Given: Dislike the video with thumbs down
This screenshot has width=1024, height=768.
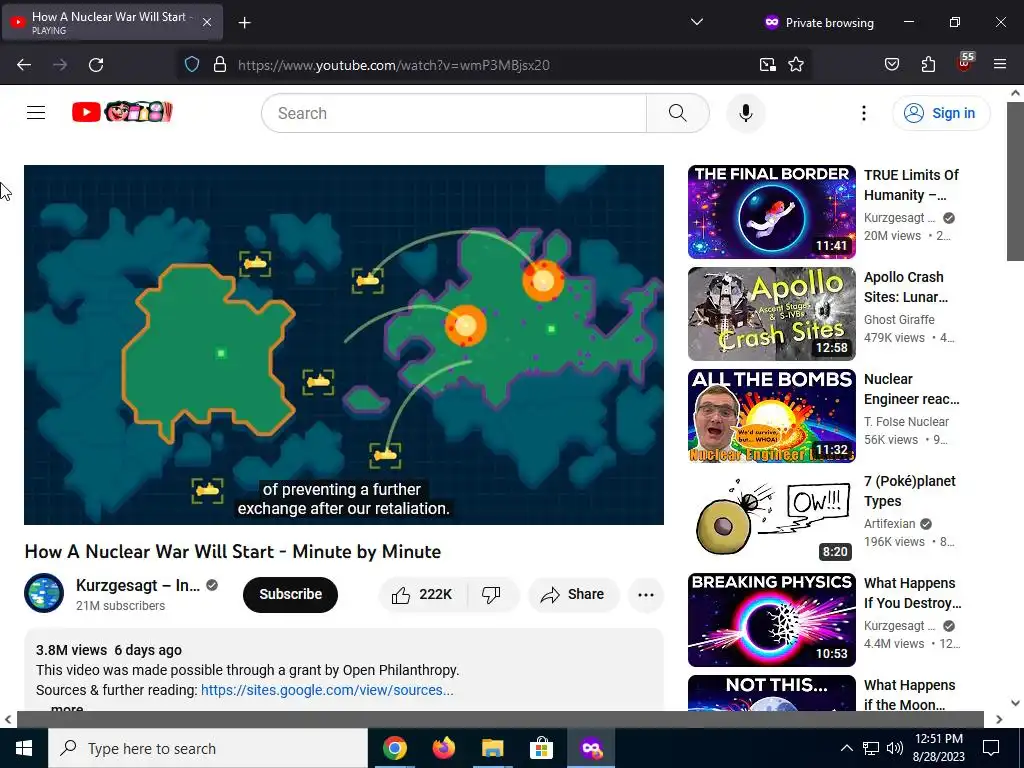Looking at the screenshot, I should (x=491, y=594).
